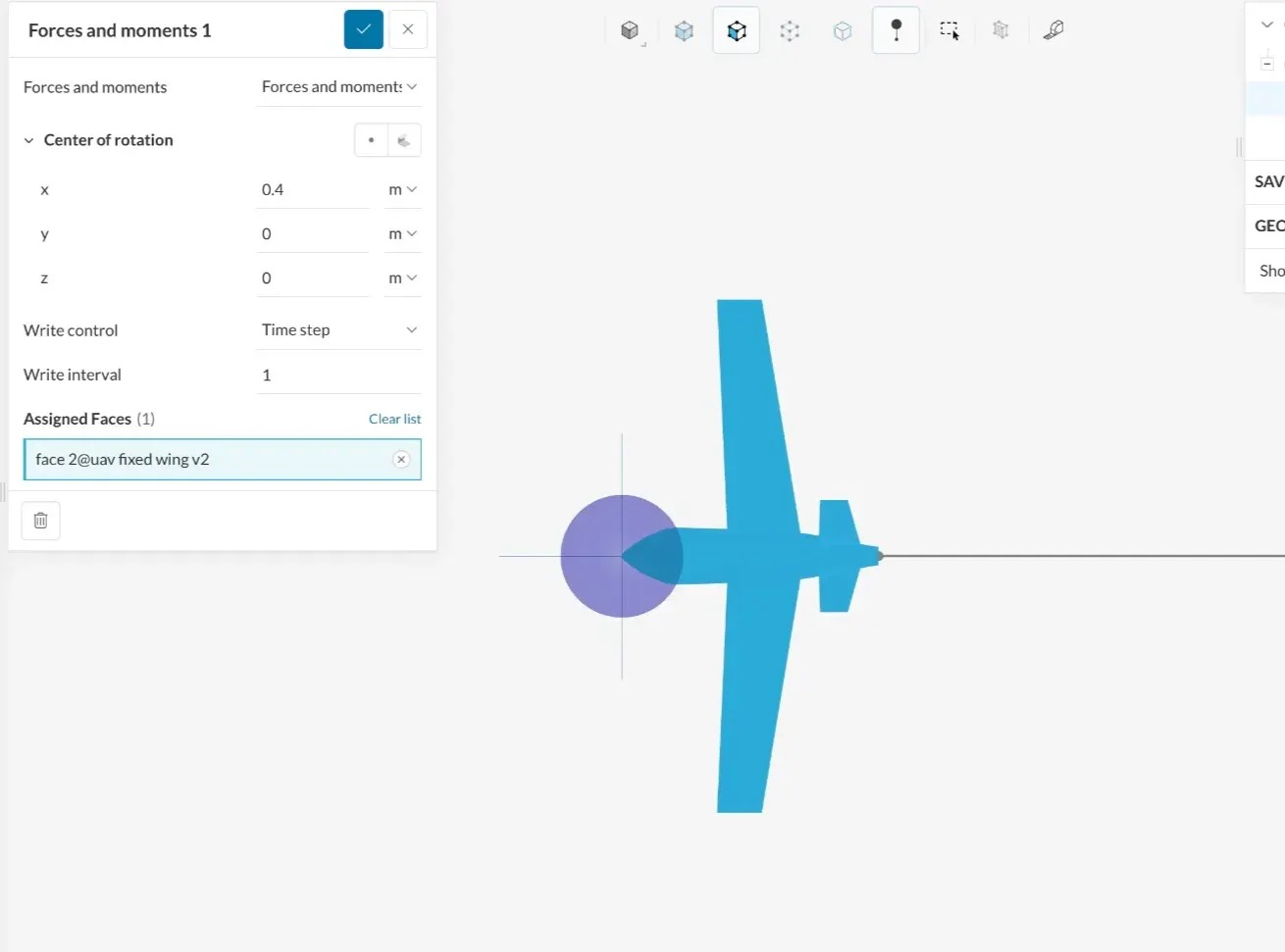Enable the box selection marquee tool
The height and width of the screenshot is (952, 1285).
(x=949, y=29)
